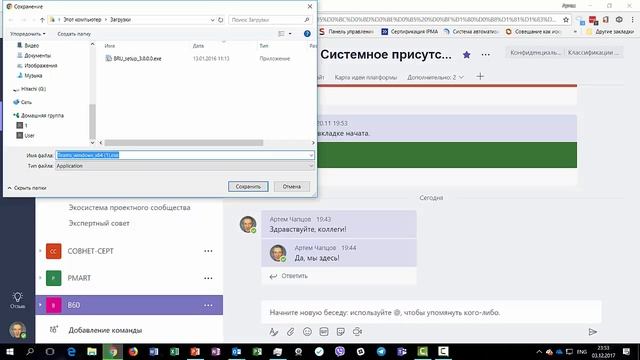Open bookmarks overflow chevron
This screenshot has height=360, width=640.
tap(575, 31)
